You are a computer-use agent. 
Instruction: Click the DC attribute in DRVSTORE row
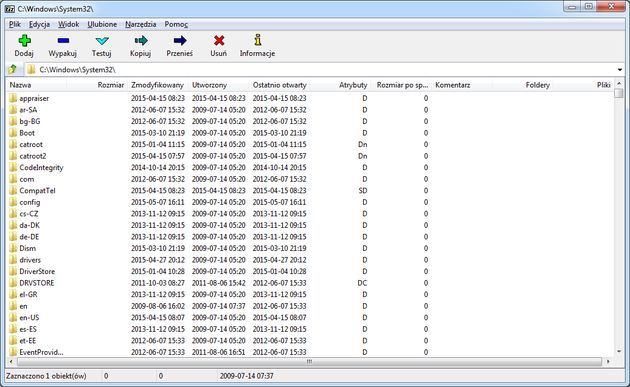click(x=362, y=283)
